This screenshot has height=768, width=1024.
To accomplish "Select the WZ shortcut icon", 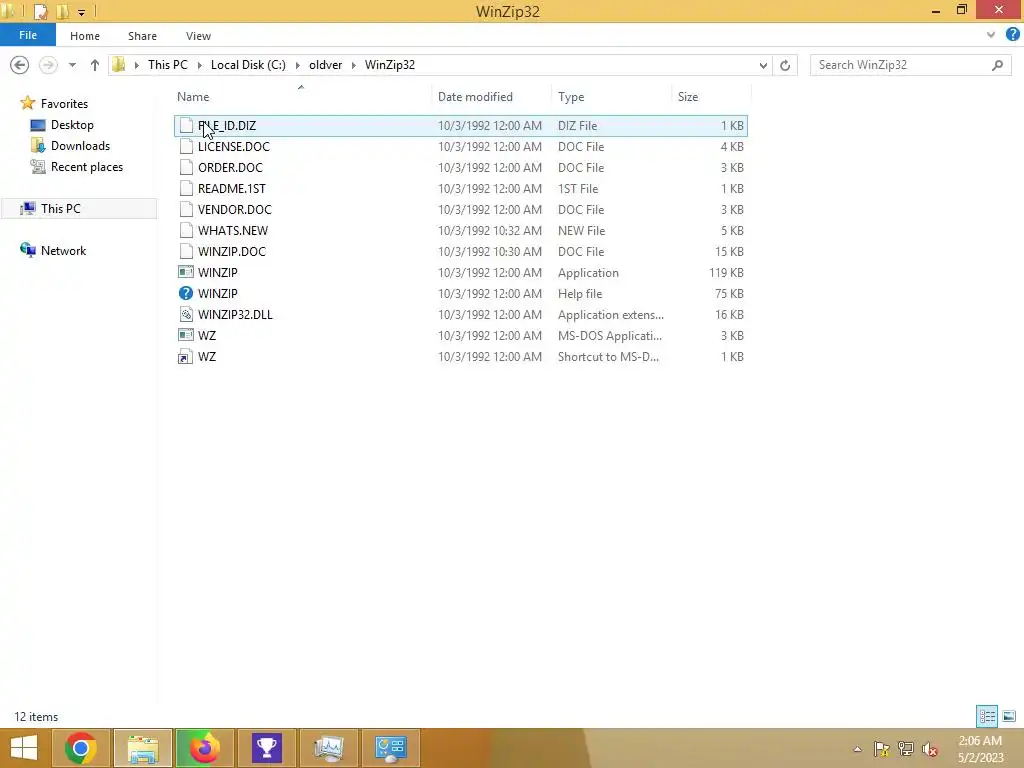I will click(x=186, y=356).
